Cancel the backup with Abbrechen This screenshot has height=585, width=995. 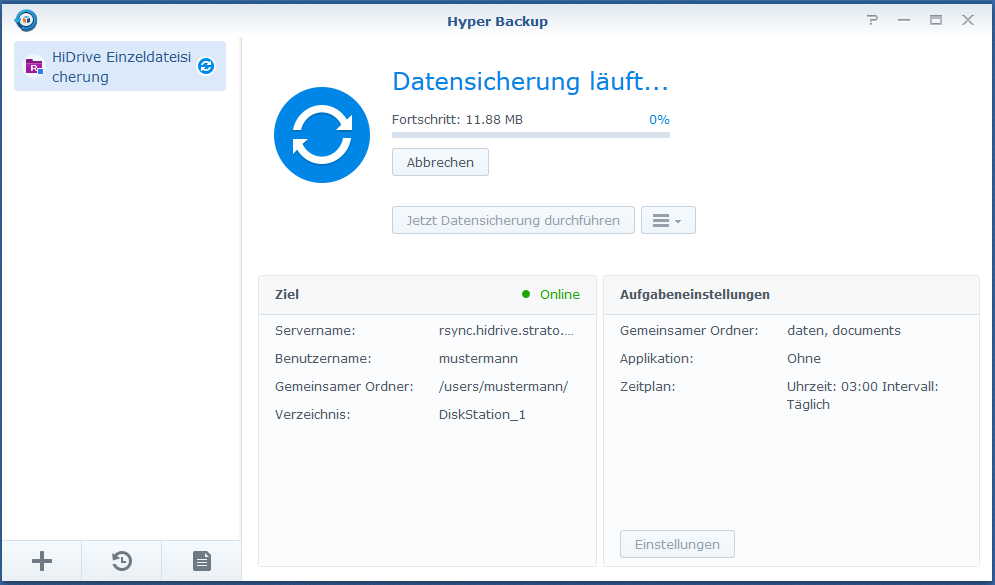tap(440, 162)
